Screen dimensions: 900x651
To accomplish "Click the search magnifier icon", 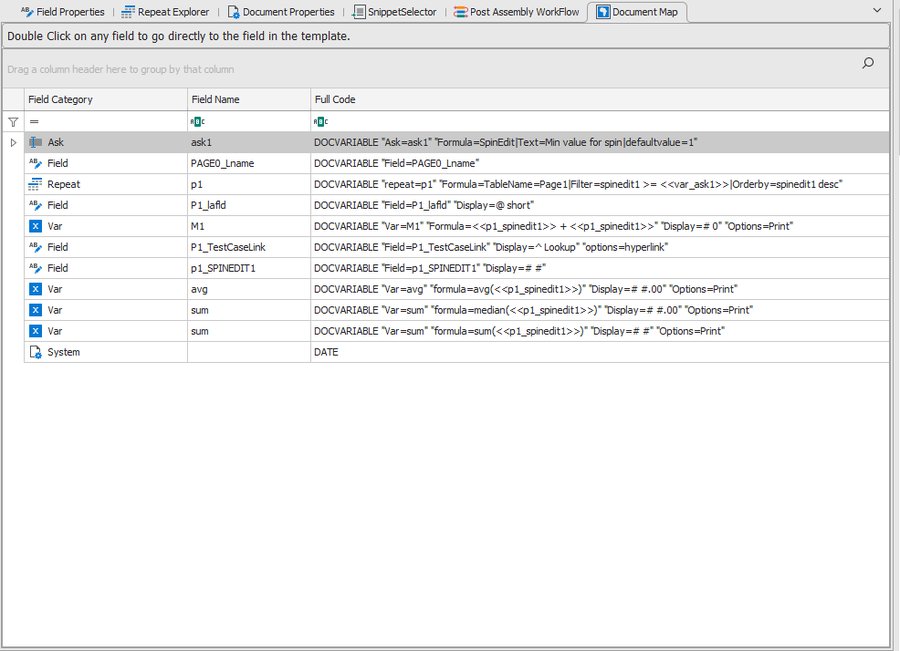I will pos(868,63).
